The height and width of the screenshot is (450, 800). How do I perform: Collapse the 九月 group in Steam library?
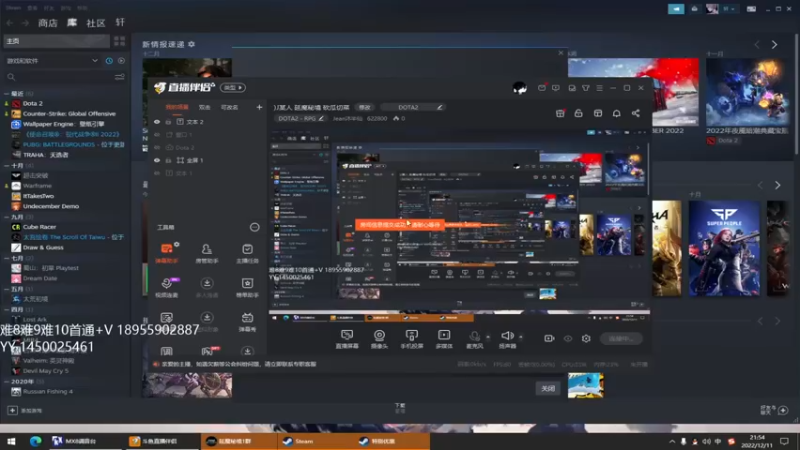(x=7, y=217)
